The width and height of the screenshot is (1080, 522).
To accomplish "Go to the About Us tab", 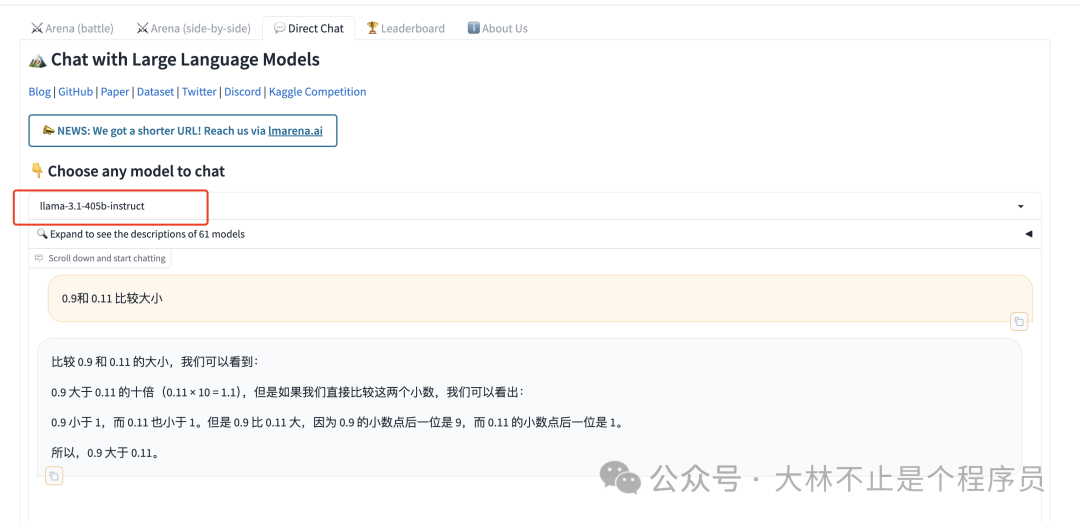I will (x=497, y=28).
